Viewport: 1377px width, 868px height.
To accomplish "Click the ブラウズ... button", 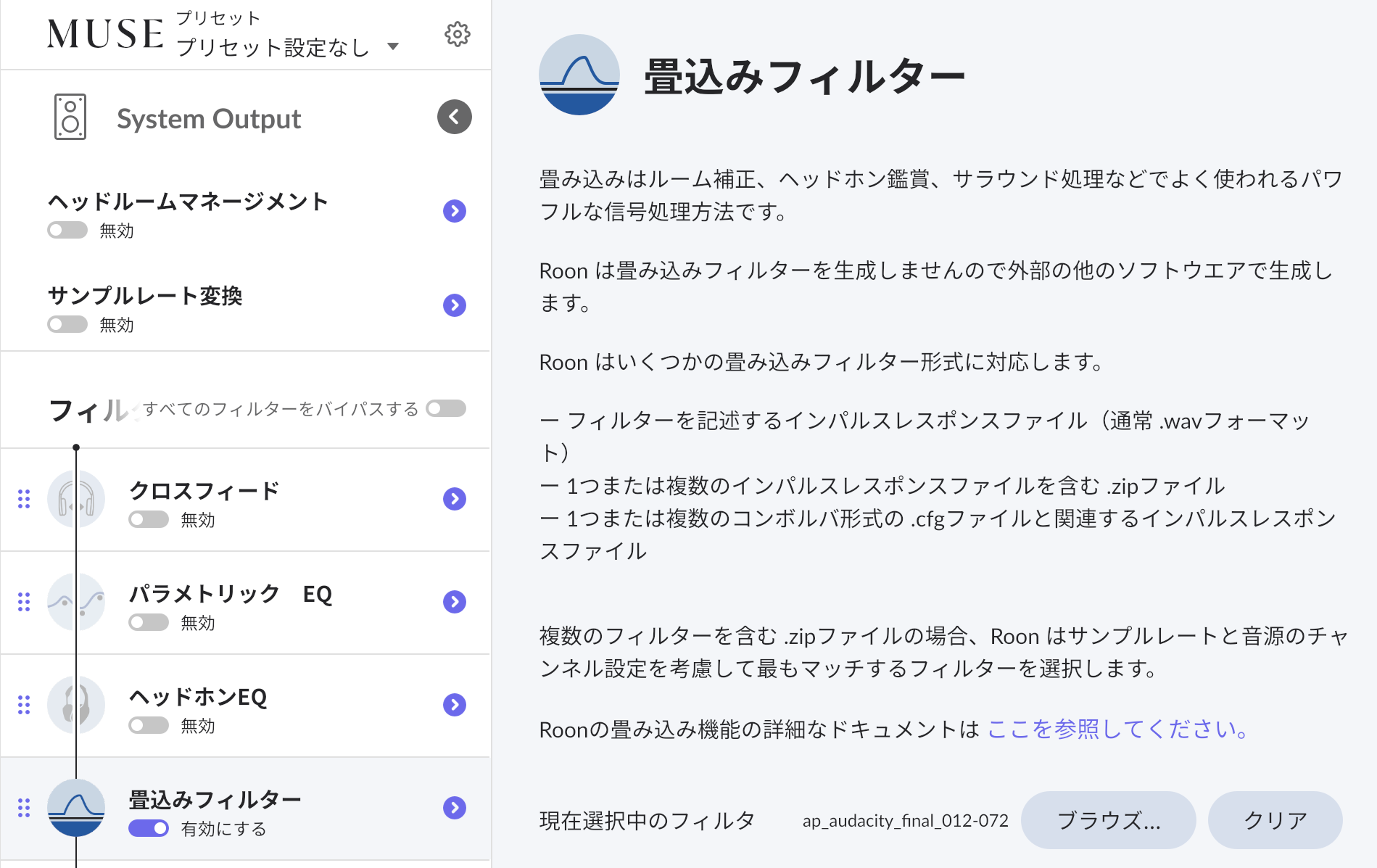I will pos(1108,820).
